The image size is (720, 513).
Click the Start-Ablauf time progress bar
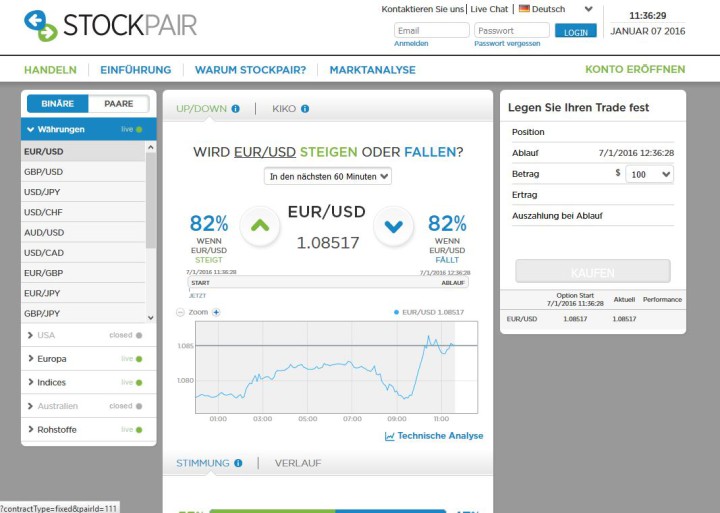(328, 282)
